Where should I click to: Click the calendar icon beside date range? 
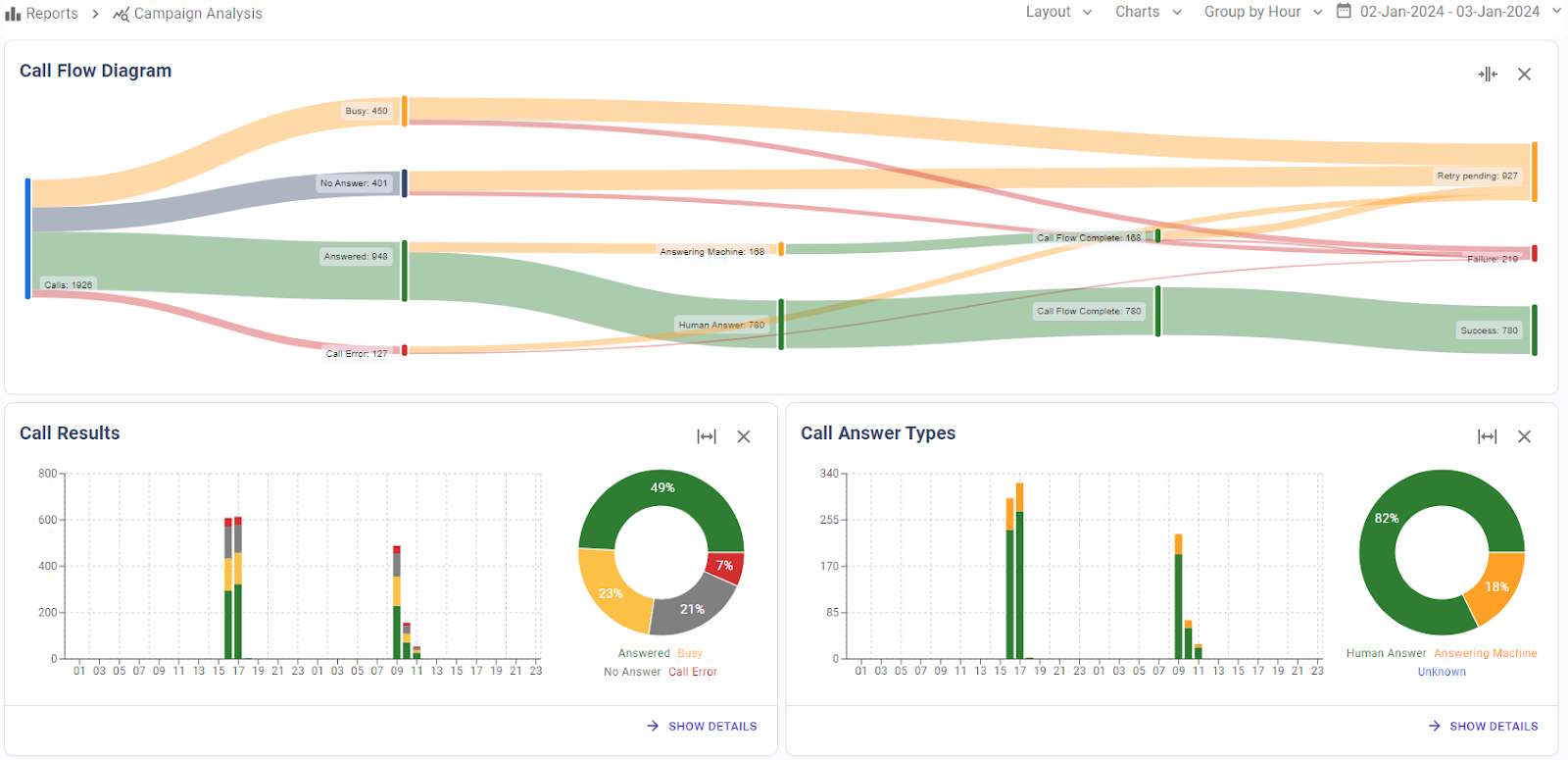click(1345, 11)
